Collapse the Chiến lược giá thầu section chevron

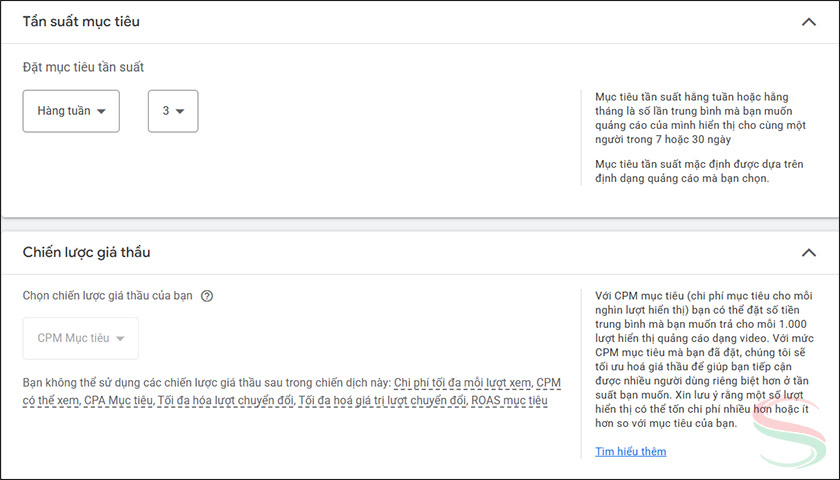808,253
